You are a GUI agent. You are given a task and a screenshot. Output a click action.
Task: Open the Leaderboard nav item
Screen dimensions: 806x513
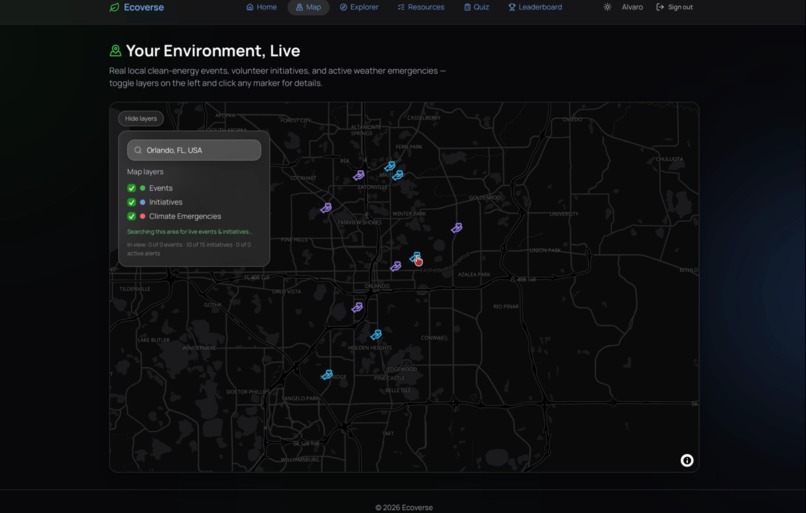[535, 7]
